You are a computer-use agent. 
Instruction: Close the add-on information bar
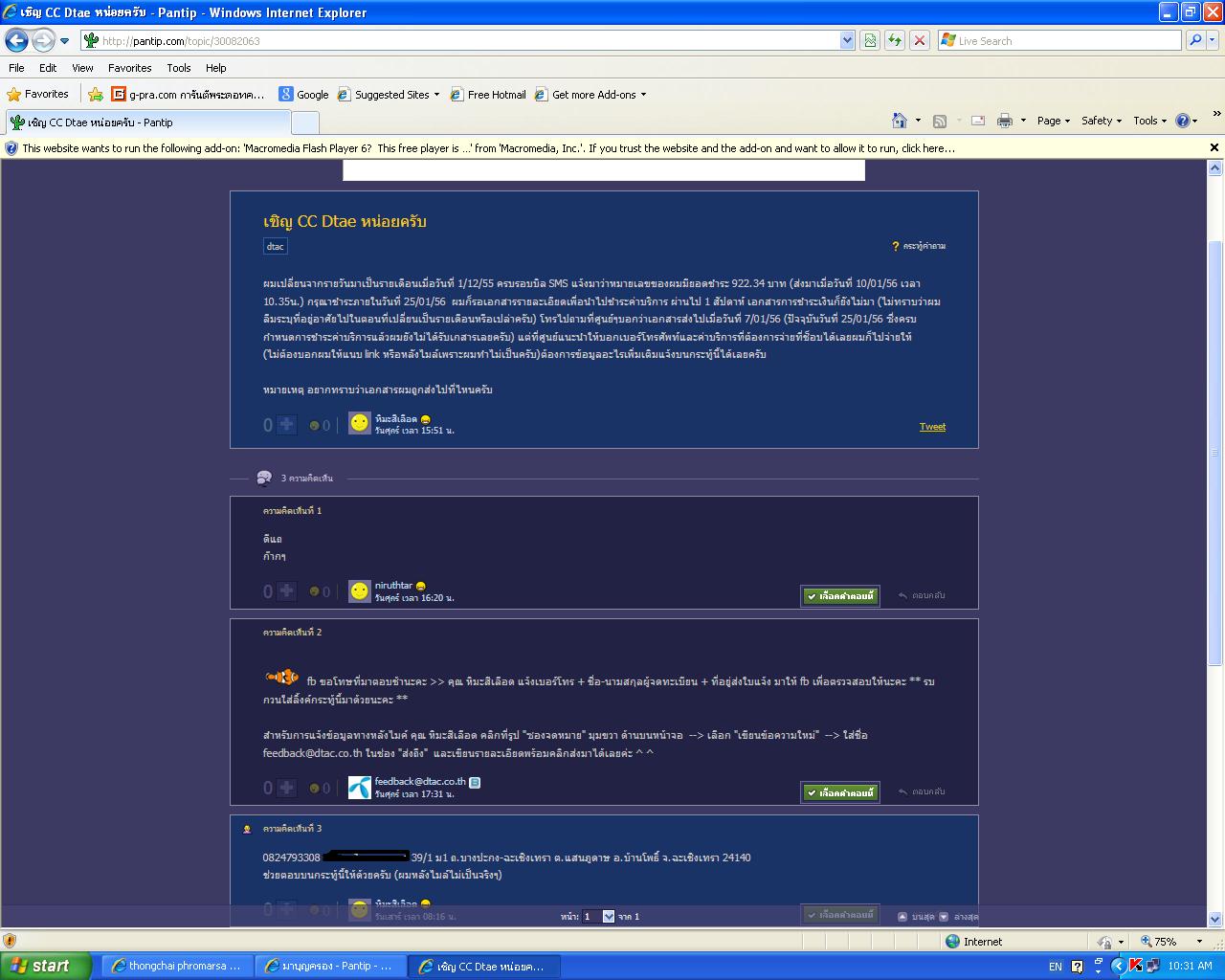coord(1214,147)
